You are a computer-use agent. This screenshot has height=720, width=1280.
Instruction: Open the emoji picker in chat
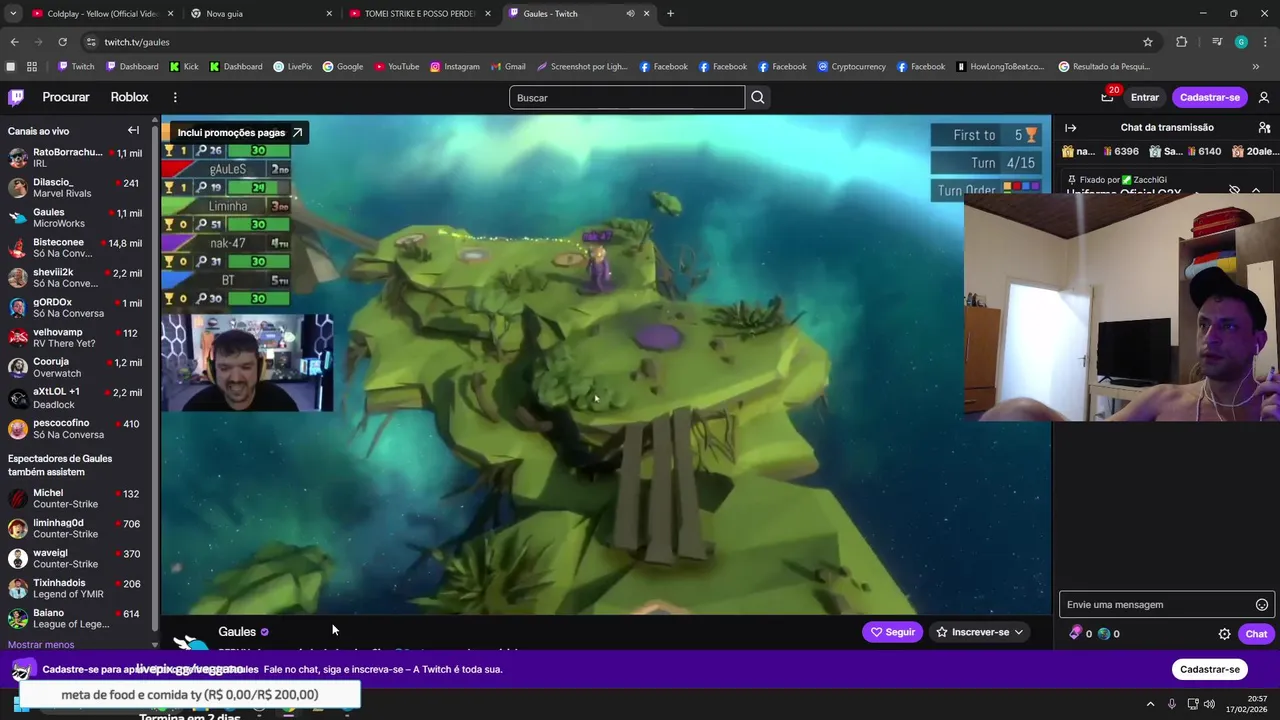[x=1262, y=604]
